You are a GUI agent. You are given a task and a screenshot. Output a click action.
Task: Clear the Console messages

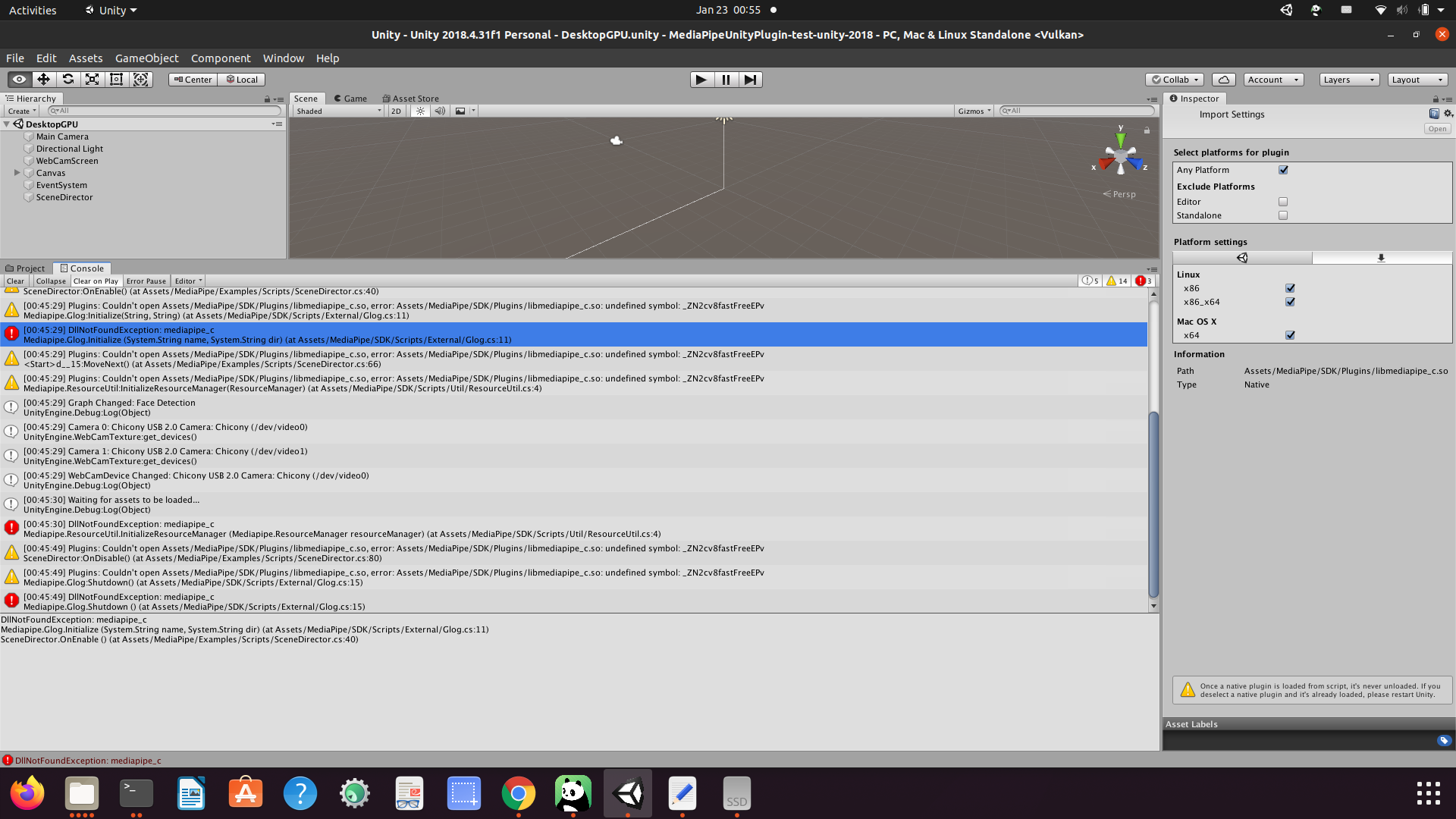tap(15, 281)
